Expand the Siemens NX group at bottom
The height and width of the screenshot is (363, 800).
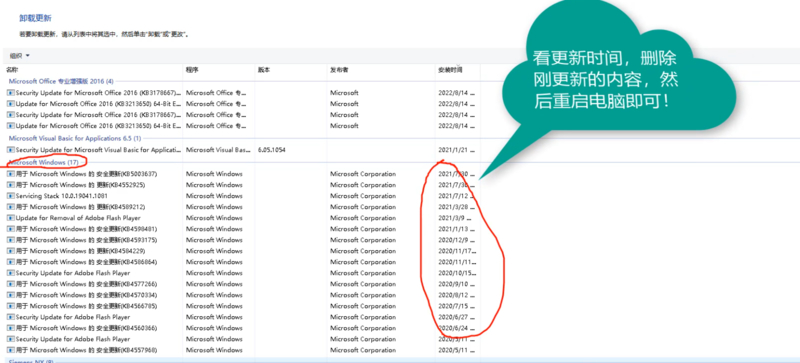31,361
